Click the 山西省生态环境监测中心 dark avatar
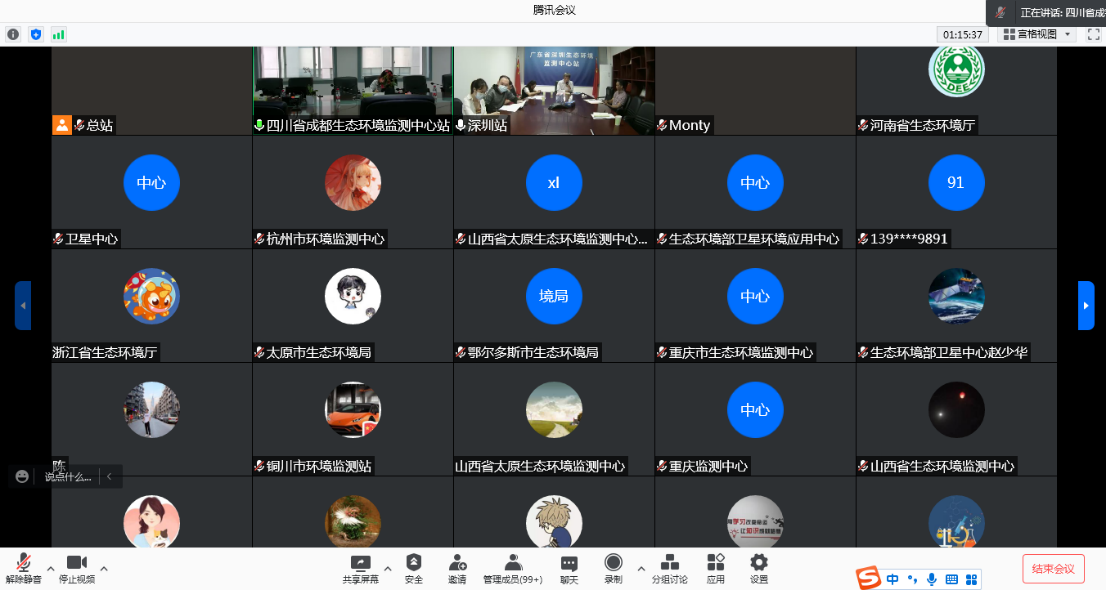1106x590 pixels. pyautogui.click(x=956, y=410)
